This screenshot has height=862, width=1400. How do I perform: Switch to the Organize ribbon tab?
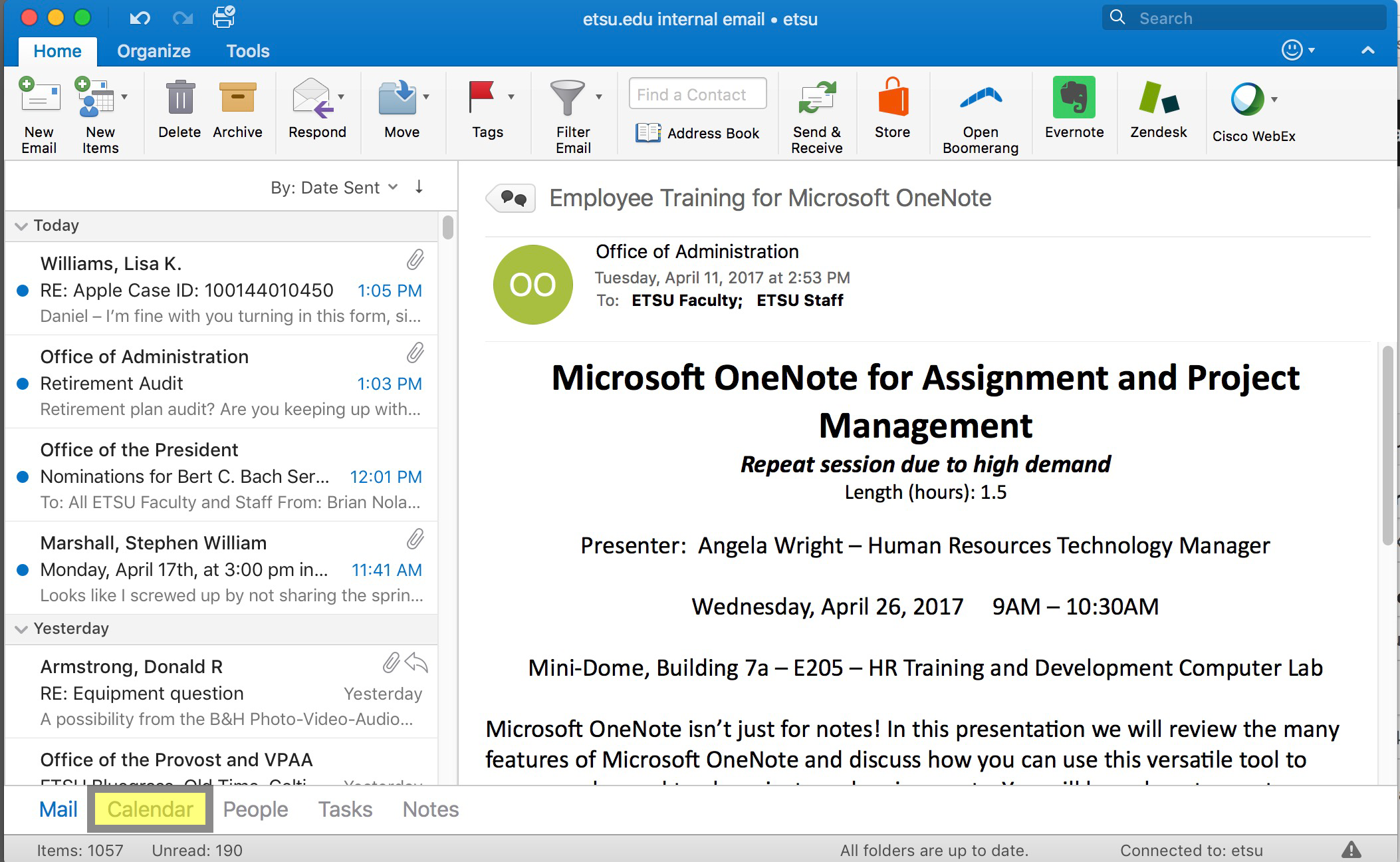click(154, 51)
